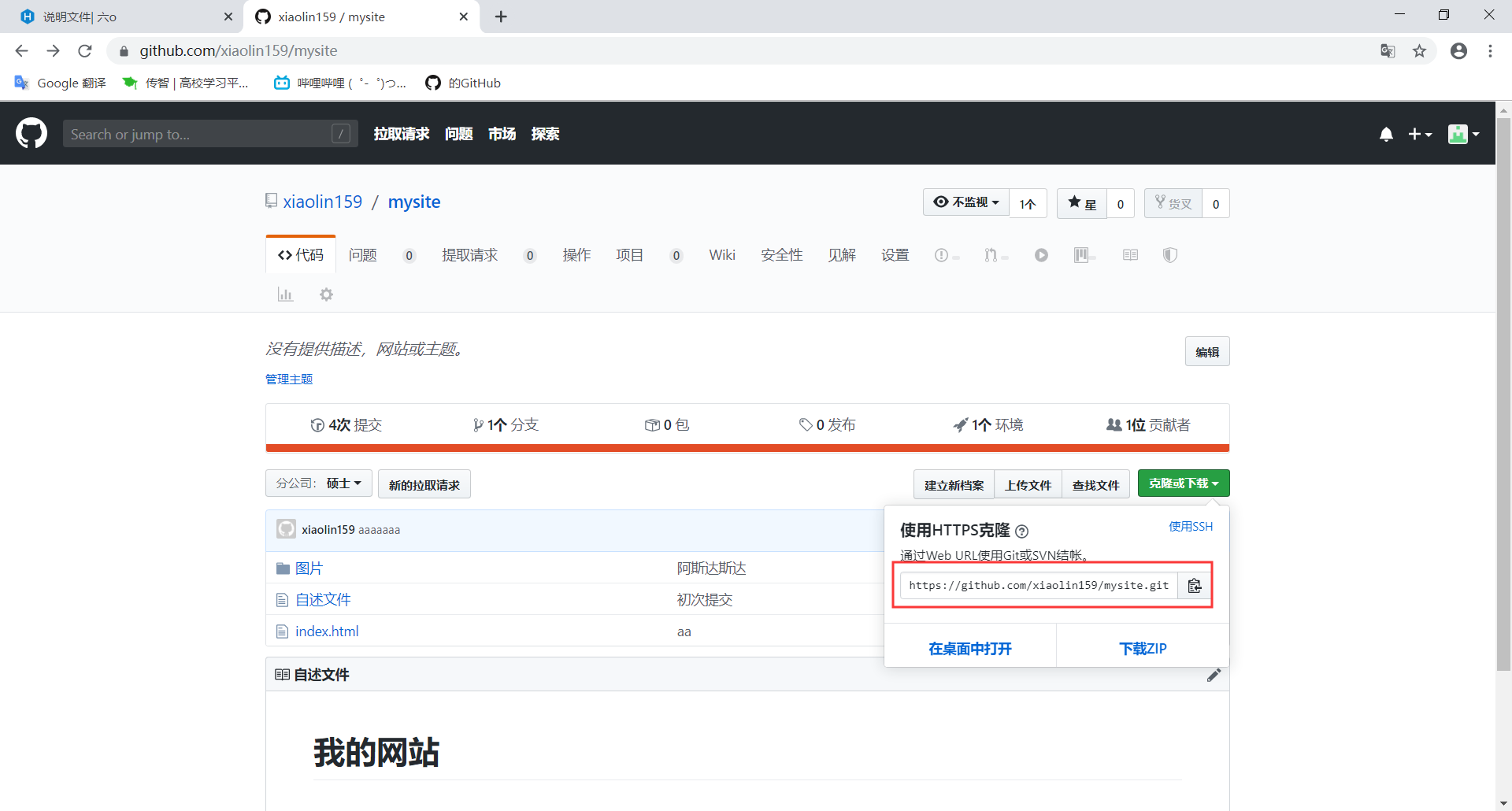Open the 安全性 tab
This screenshot has height=811, width=1512.
coord(782,255)
